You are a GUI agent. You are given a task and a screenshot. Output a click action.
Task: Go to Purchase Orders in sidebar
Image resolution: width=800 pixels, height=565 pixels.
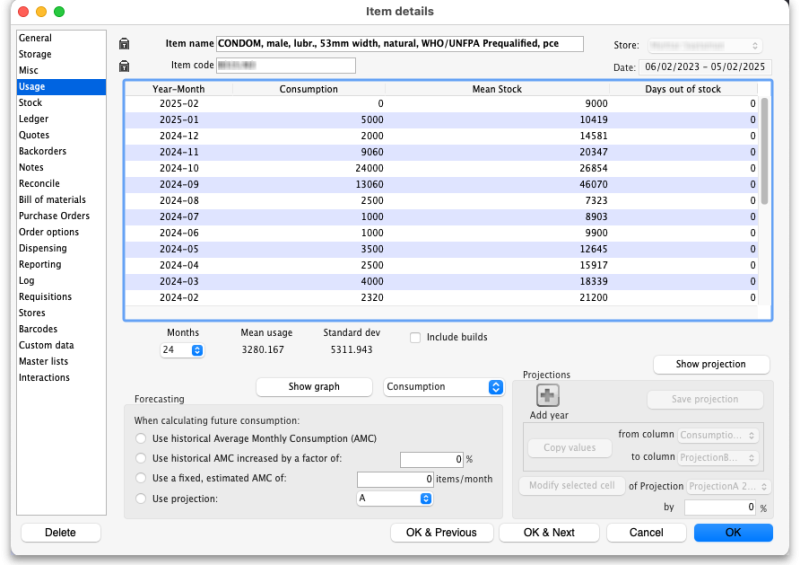[54, 216]
